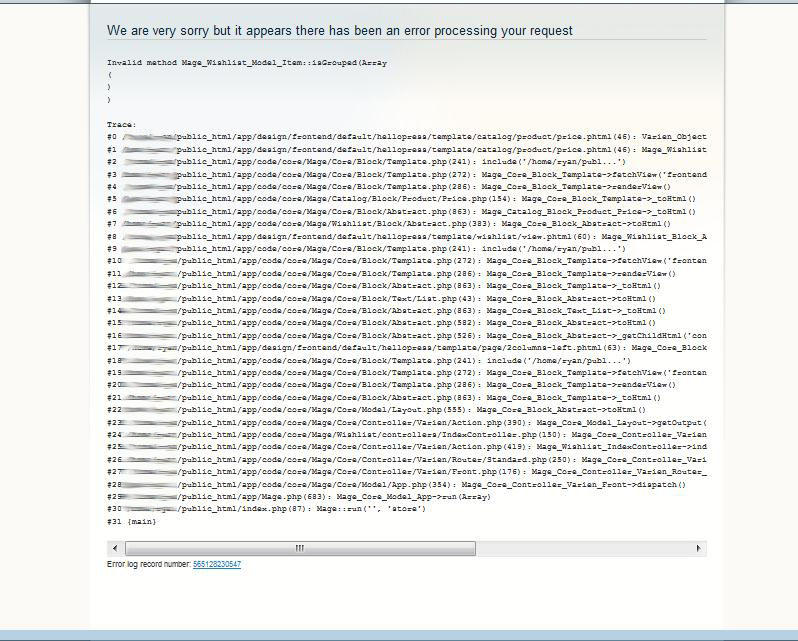This screenshot has width=798, height=641.
Task: Select trace line #23 Varien/Action.php(390)
Action: [407, 423]
